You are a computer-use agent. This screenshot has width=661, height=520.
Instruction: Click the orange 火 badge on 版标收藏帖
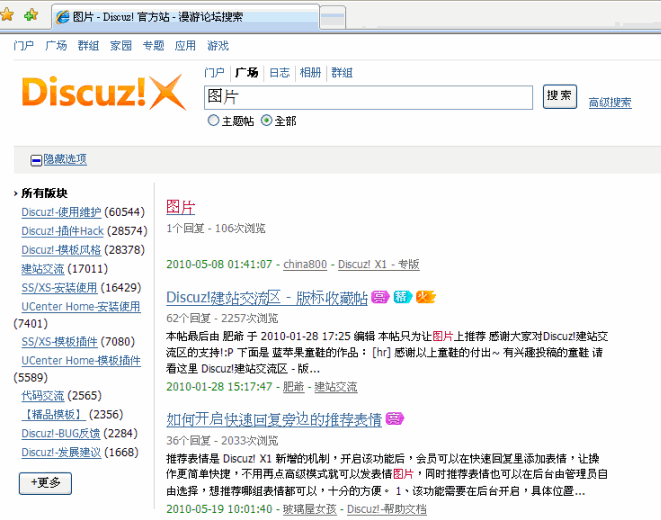point(425,297)
